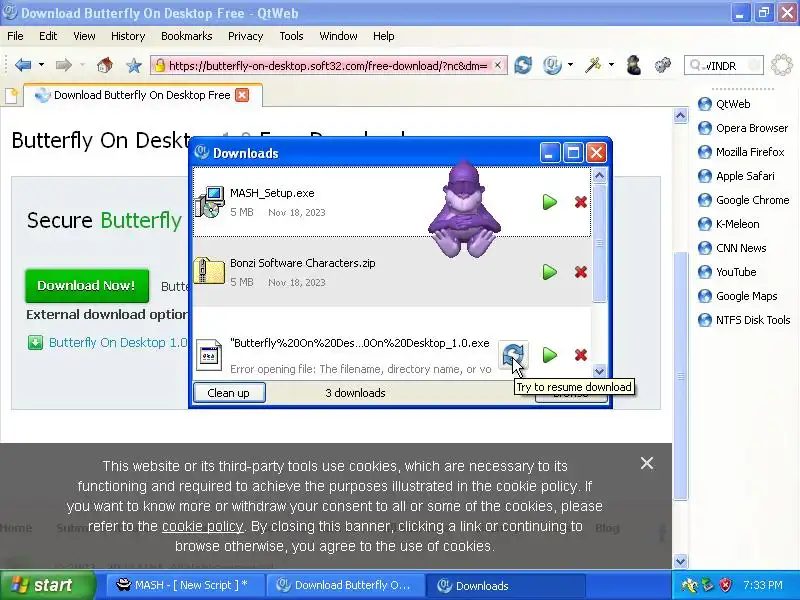Click the magic wand tools icon
This screenshot has height=600, width=800.
(x=593, y=65)
